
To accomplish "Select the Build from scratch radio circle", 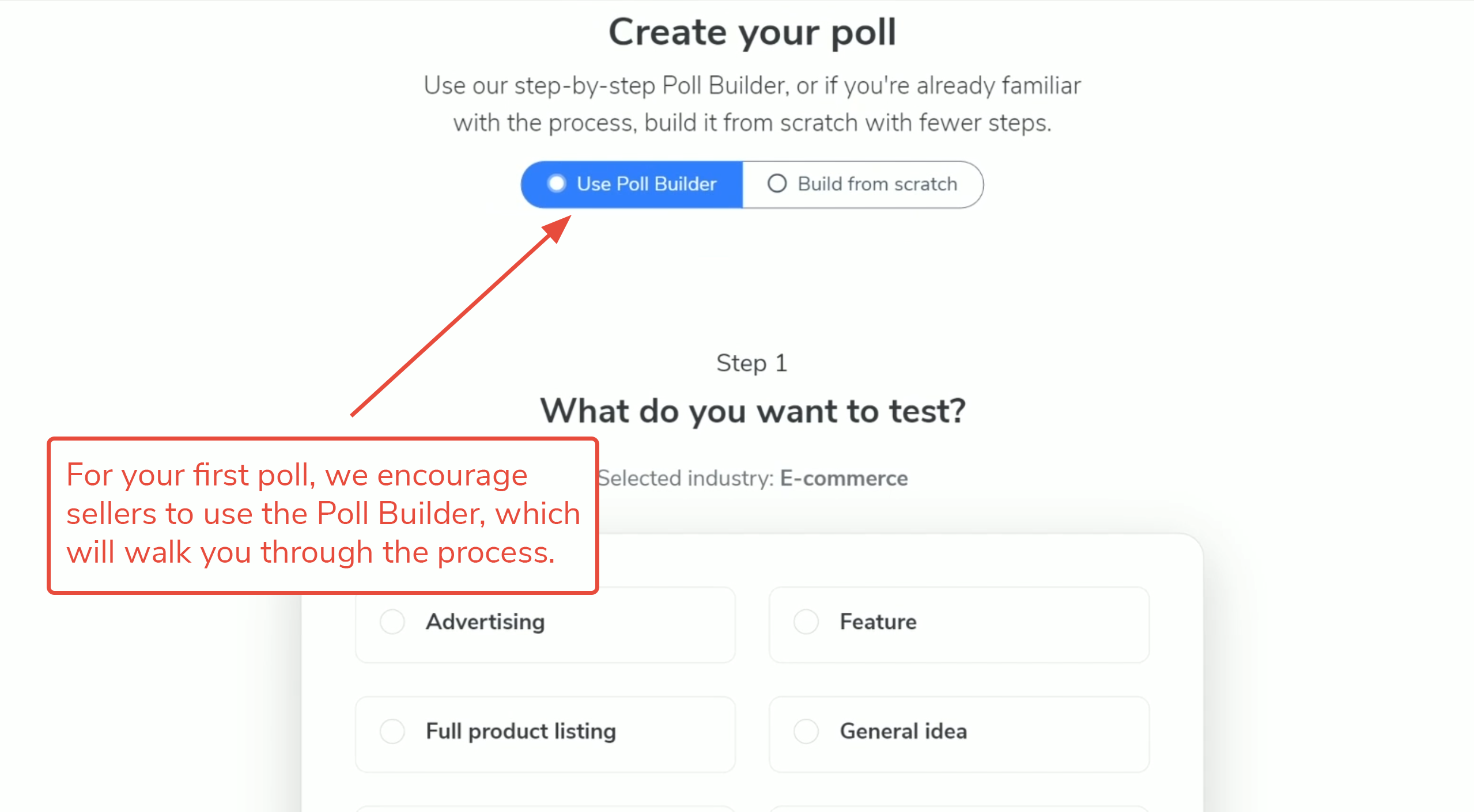I will click(x=777, y=184).
